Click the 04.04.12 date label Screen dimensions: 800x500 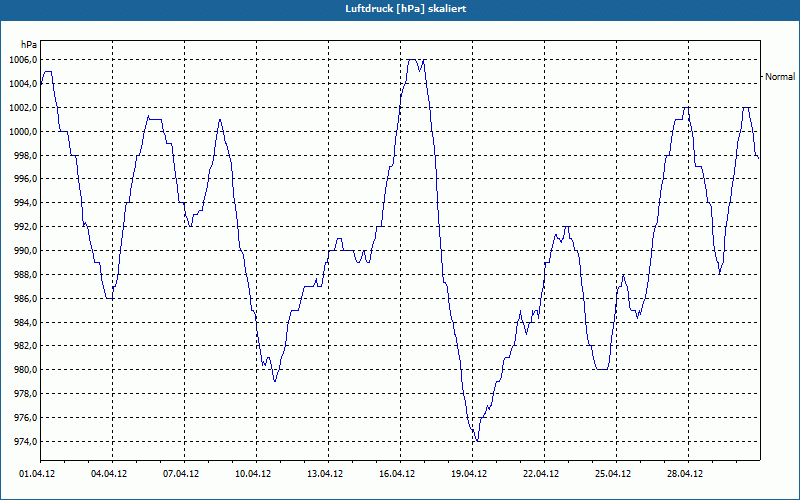[109, 474]
